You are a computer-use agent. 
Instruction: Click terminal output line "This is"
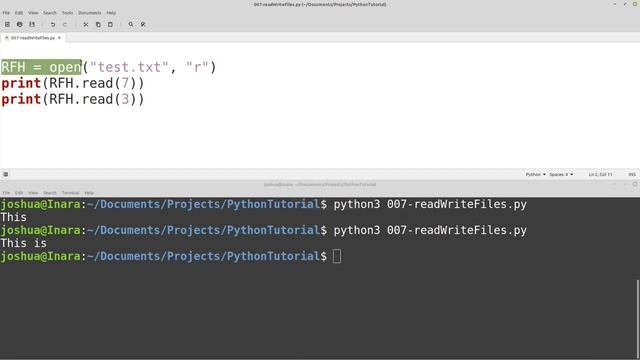[24, 243]
